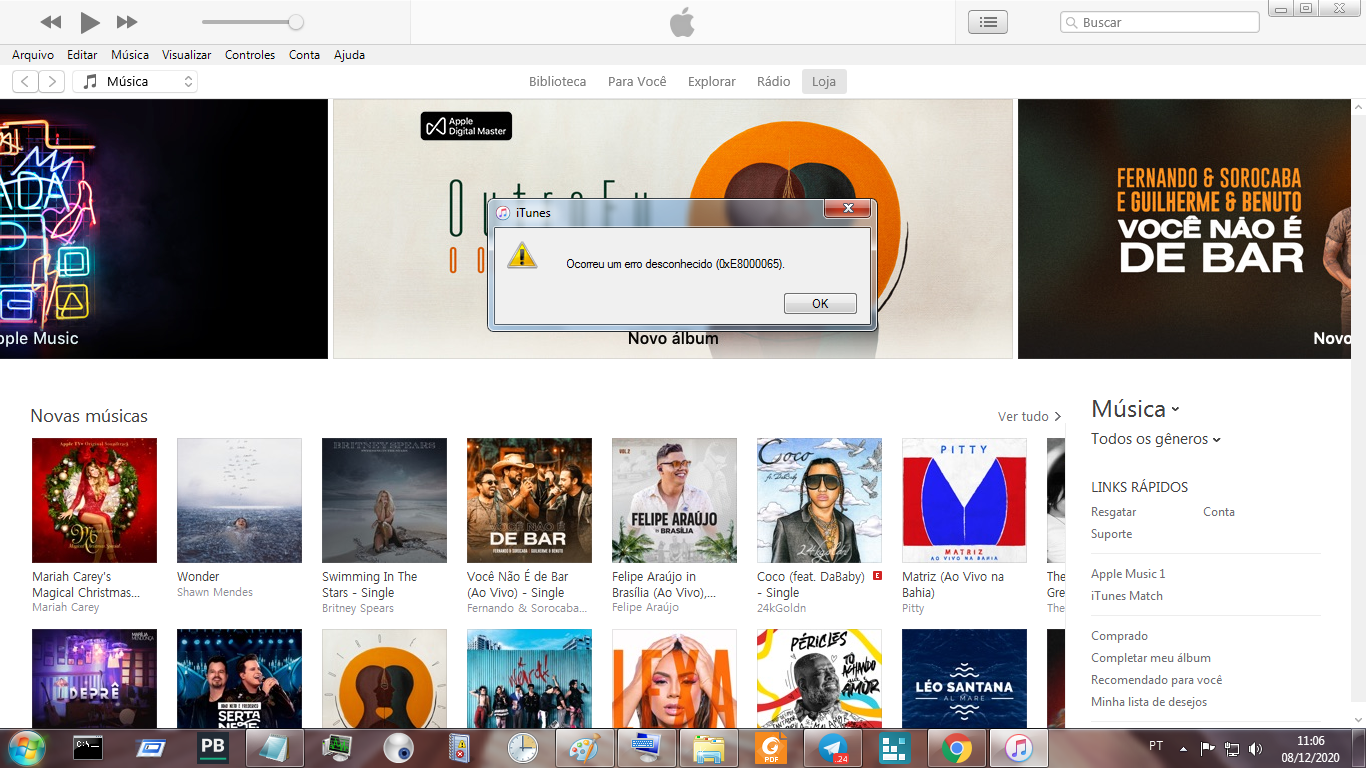This screenshot has width=1366, height=768.
Task: Click the Buscar search field
Action: [x=1160, y=22]
